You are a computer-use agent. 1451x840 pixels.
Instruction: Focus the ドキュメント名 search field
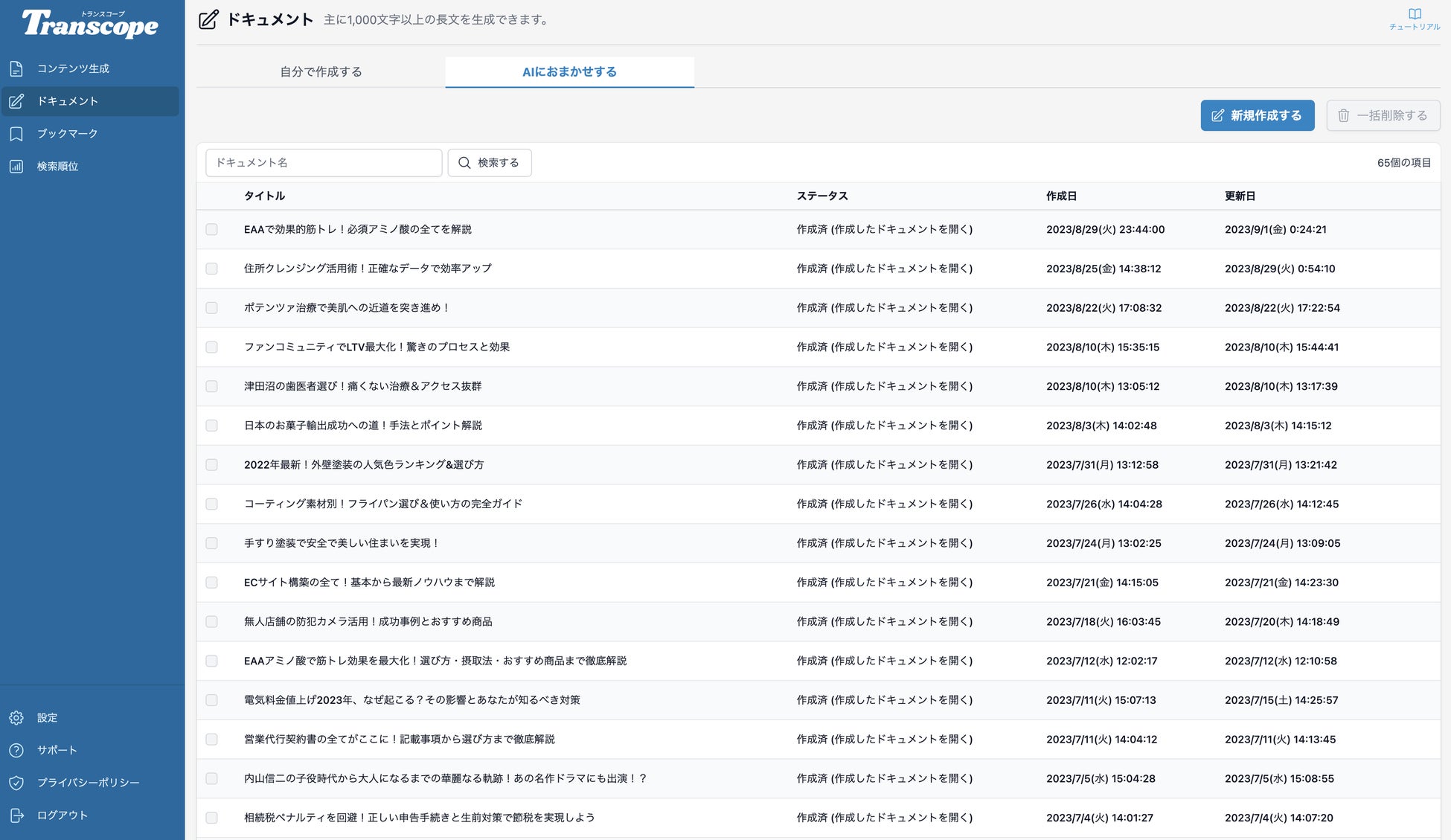tap(324, 163)
